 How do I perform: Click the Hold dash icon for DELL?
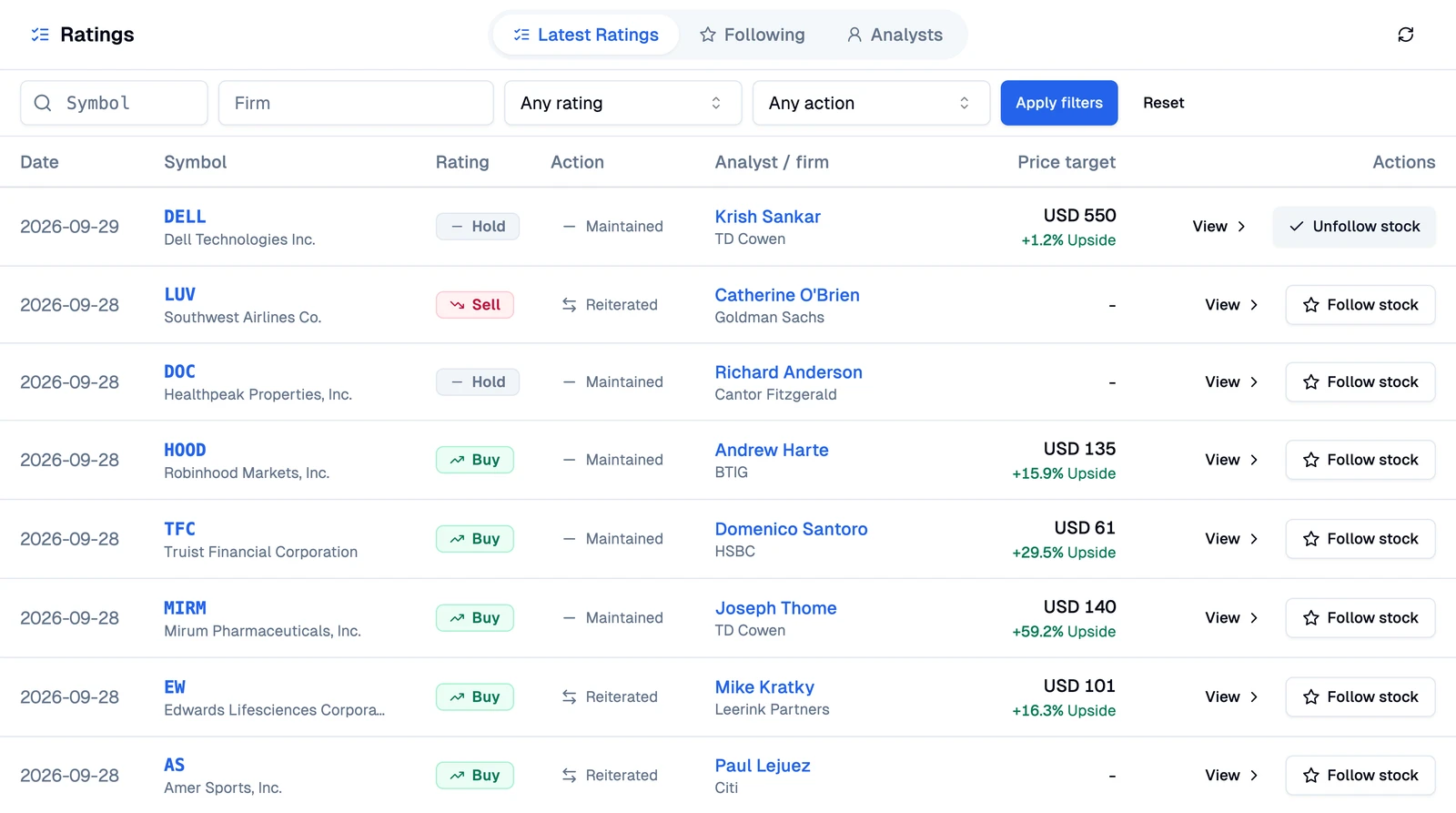(457, 227)
